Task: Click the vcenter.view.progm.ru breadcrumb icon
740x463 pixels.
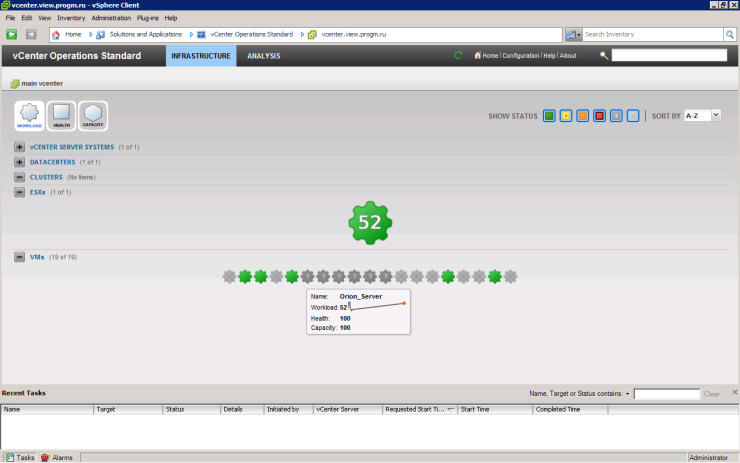Action: tap(312, 34)
